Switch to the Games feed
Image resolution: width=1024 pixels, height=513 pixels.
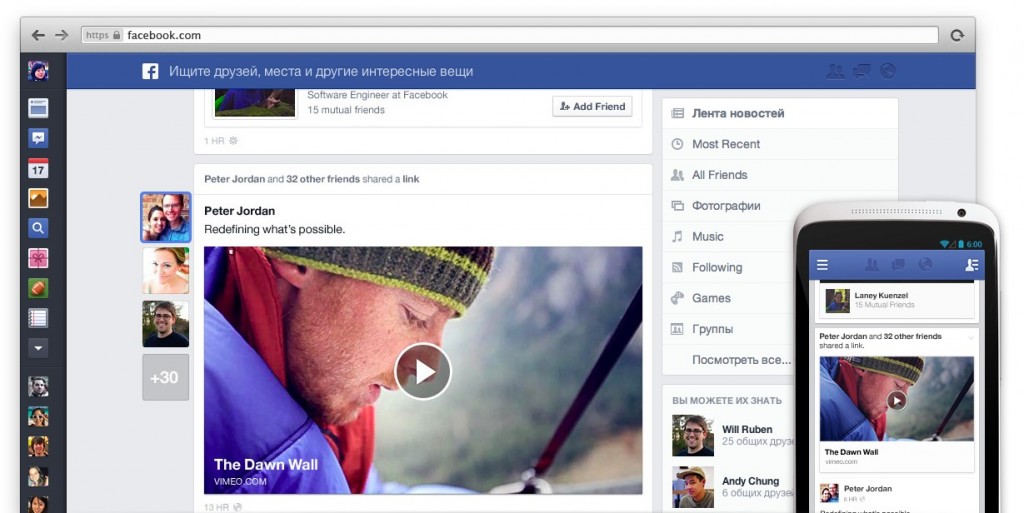711,298
